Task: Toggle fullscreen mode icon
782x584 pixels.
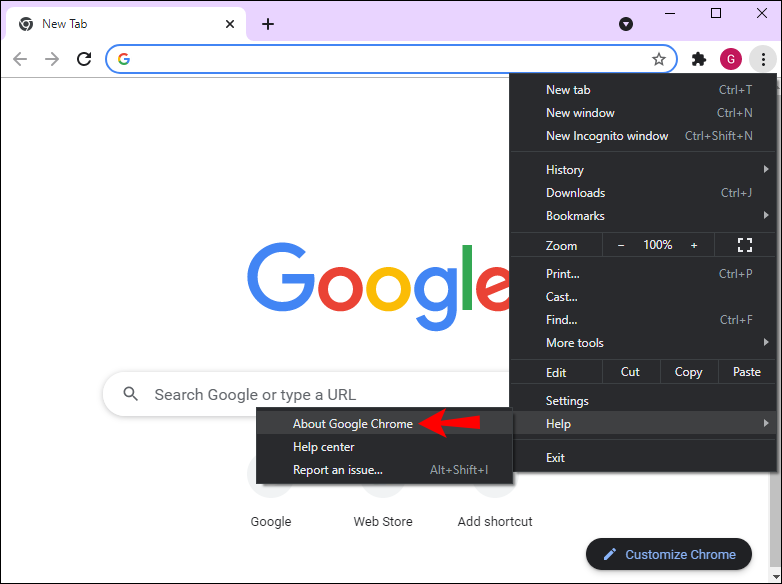Action: pos(745,245)
